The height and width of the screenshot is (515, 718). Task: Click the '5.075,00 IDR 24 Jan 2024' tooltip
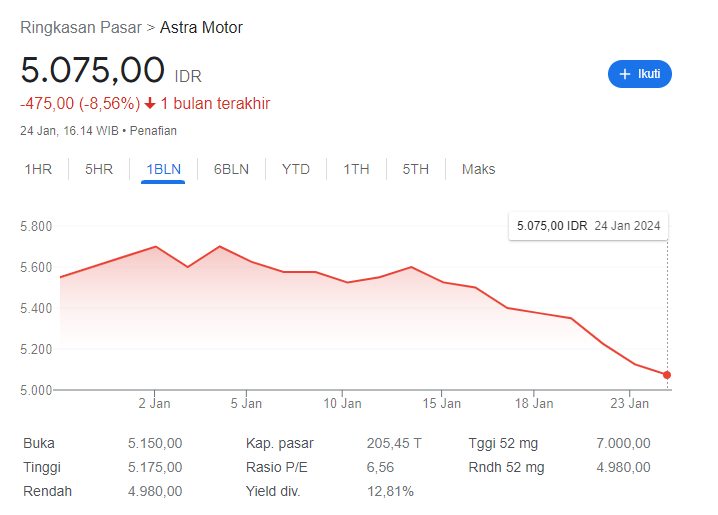pos(588,226)
